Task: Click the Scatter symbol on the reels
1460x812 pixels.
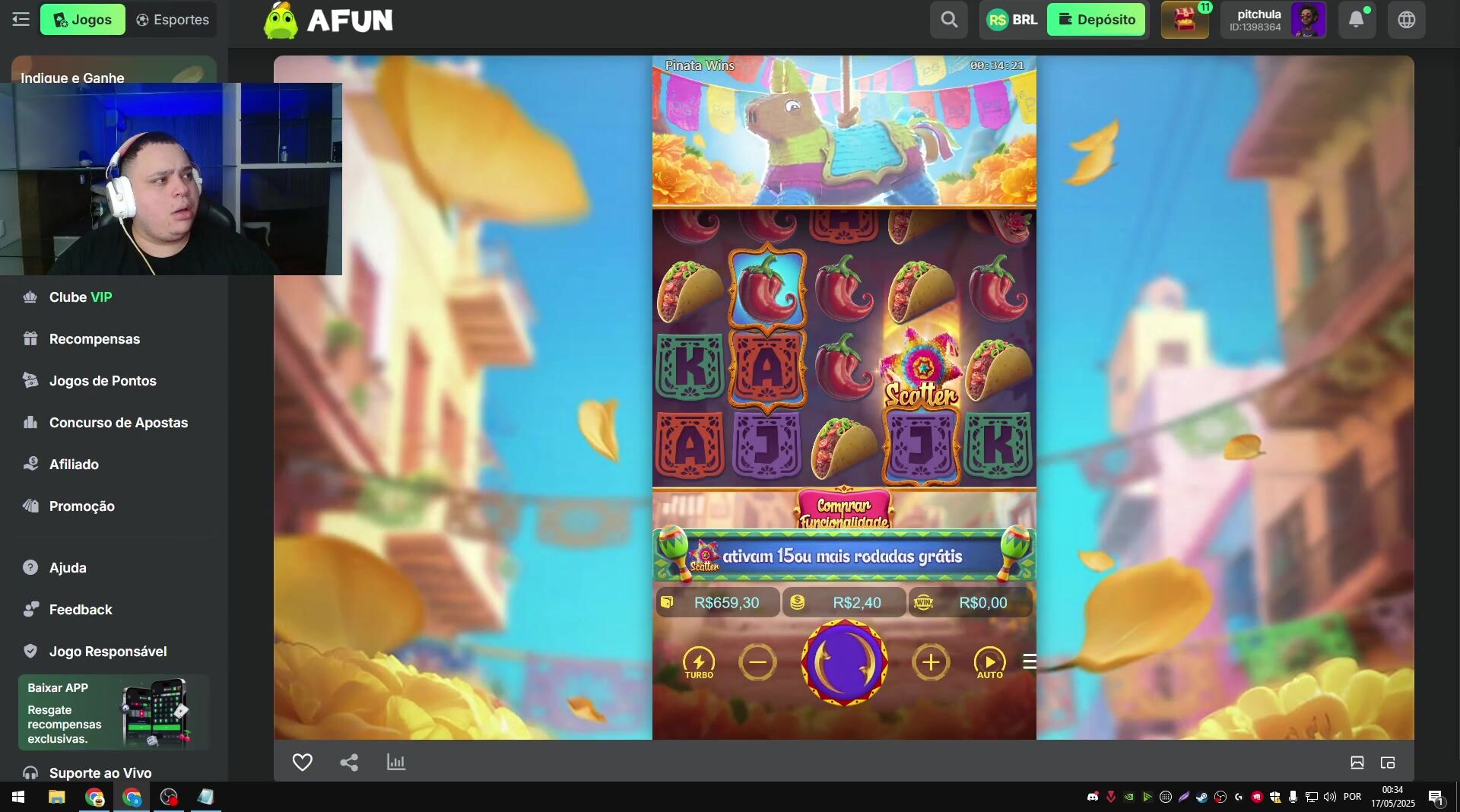Action: (921, 370)
